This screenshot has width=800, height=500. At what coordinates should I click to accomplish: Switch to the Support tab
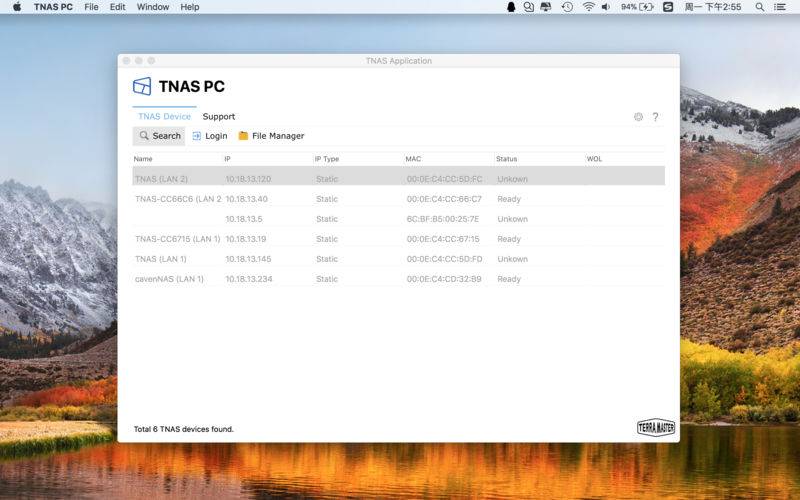(x=219, y=116)
